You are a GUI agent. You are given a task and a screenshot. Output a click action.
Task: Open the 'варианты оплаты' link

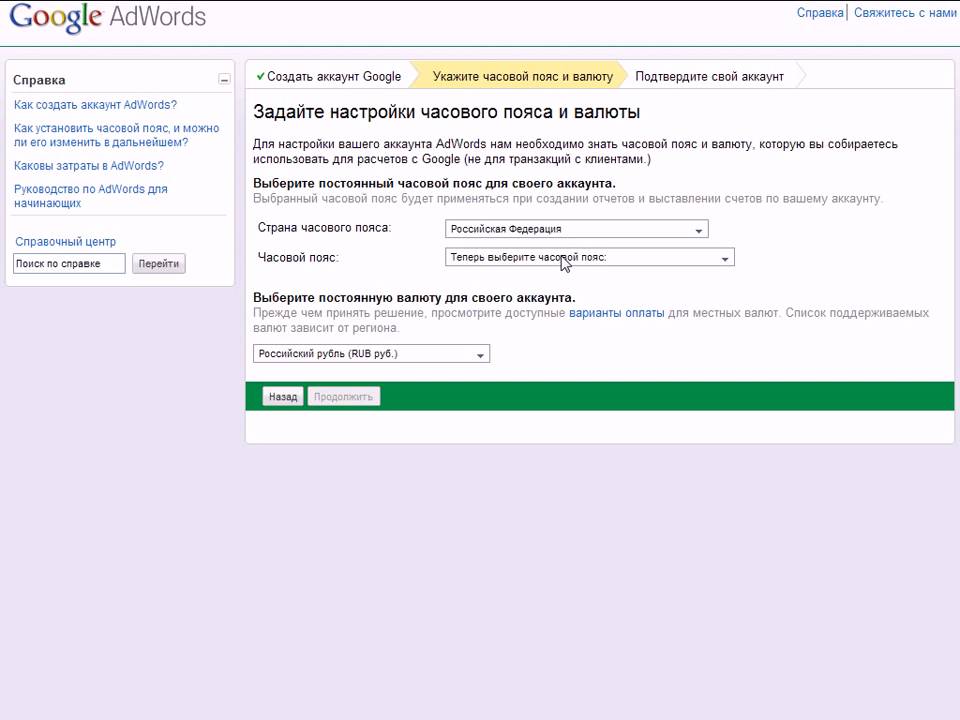[617, 313]
